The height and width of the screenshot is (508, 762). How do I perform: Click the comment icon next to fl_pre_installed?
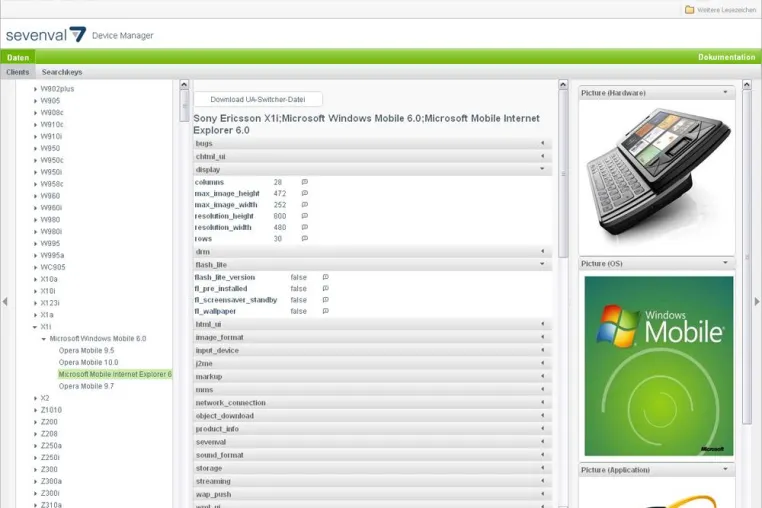(x=326, y=288)
